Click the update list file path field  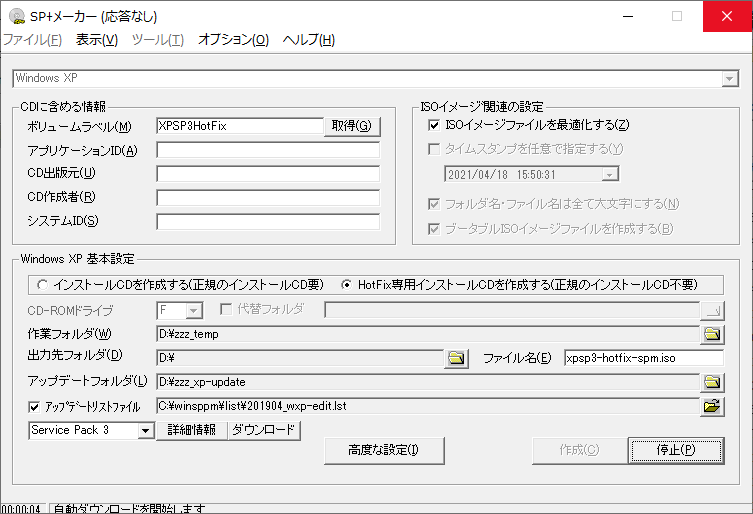coord(428,406)
